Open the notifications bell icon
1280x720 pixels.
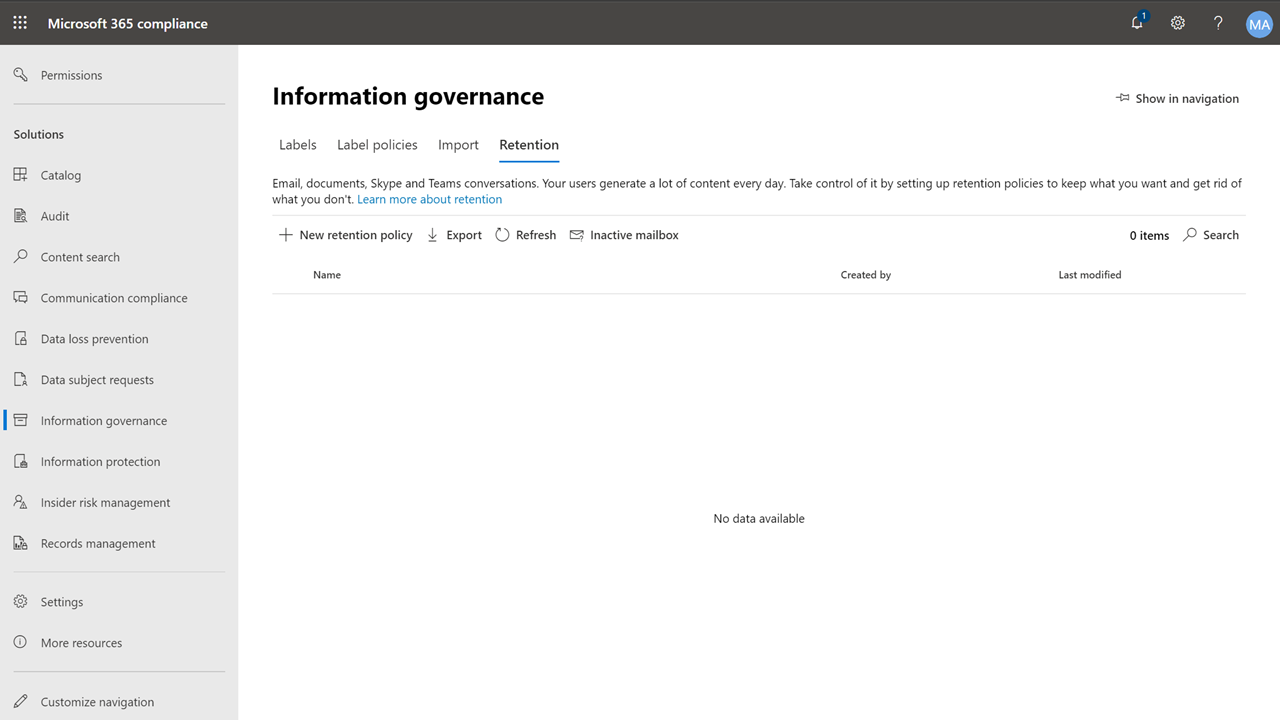point(1138,22)
